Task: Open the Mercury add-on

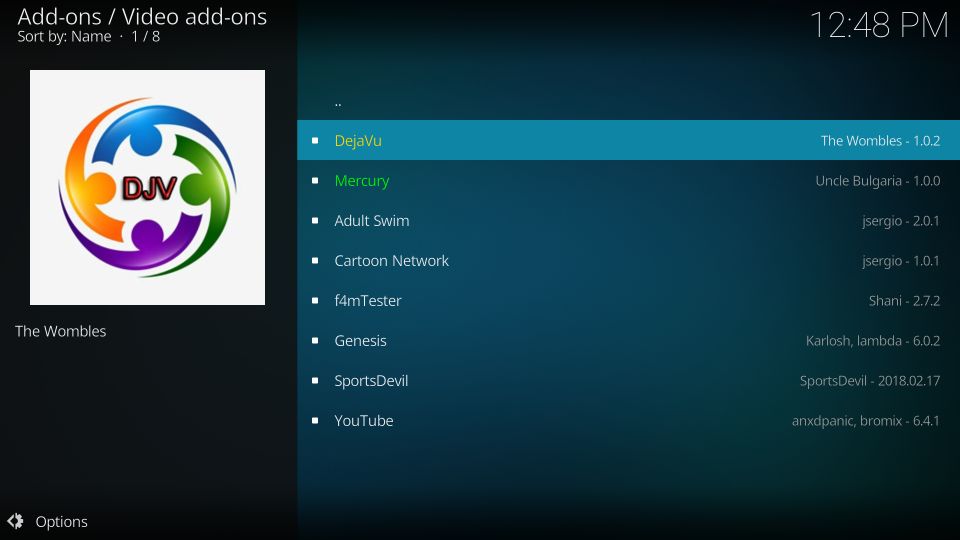Action: pos(628,181)
